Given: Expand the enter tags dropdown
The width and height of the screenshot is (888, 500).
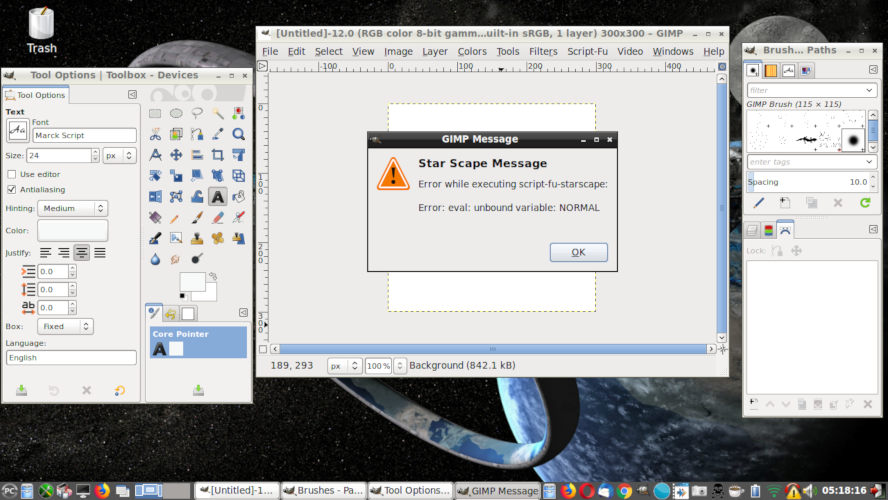Looking at the screenshot, I should pyautogui.click(x=869, y=162).
